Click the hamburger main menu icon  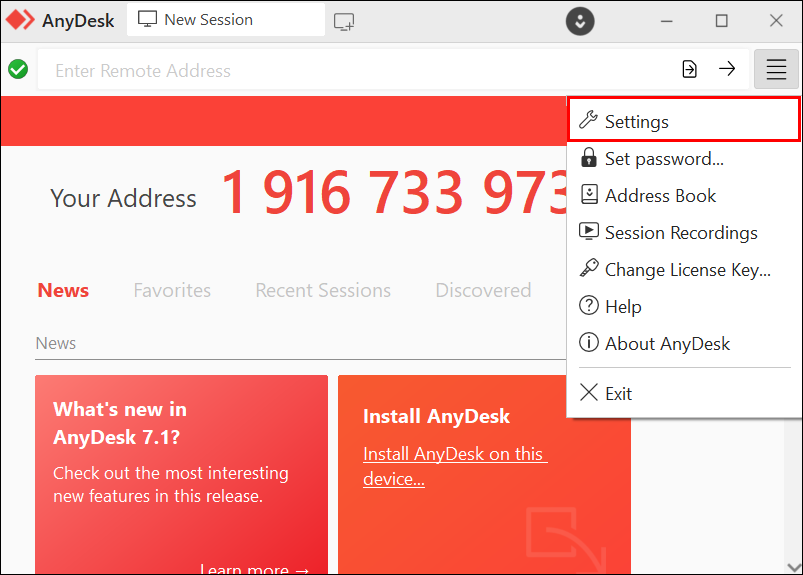pos(776,69)
